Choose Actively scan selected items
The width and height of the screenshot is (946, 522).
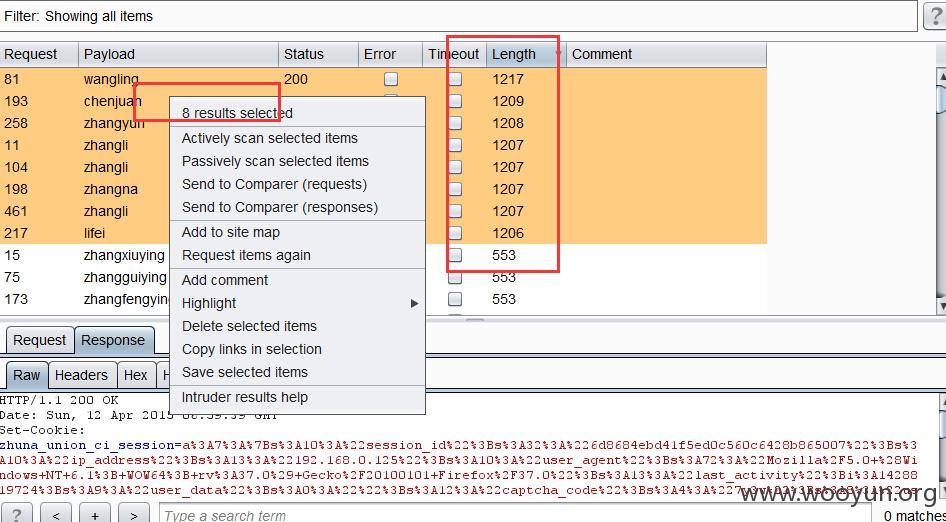(297, 138)
